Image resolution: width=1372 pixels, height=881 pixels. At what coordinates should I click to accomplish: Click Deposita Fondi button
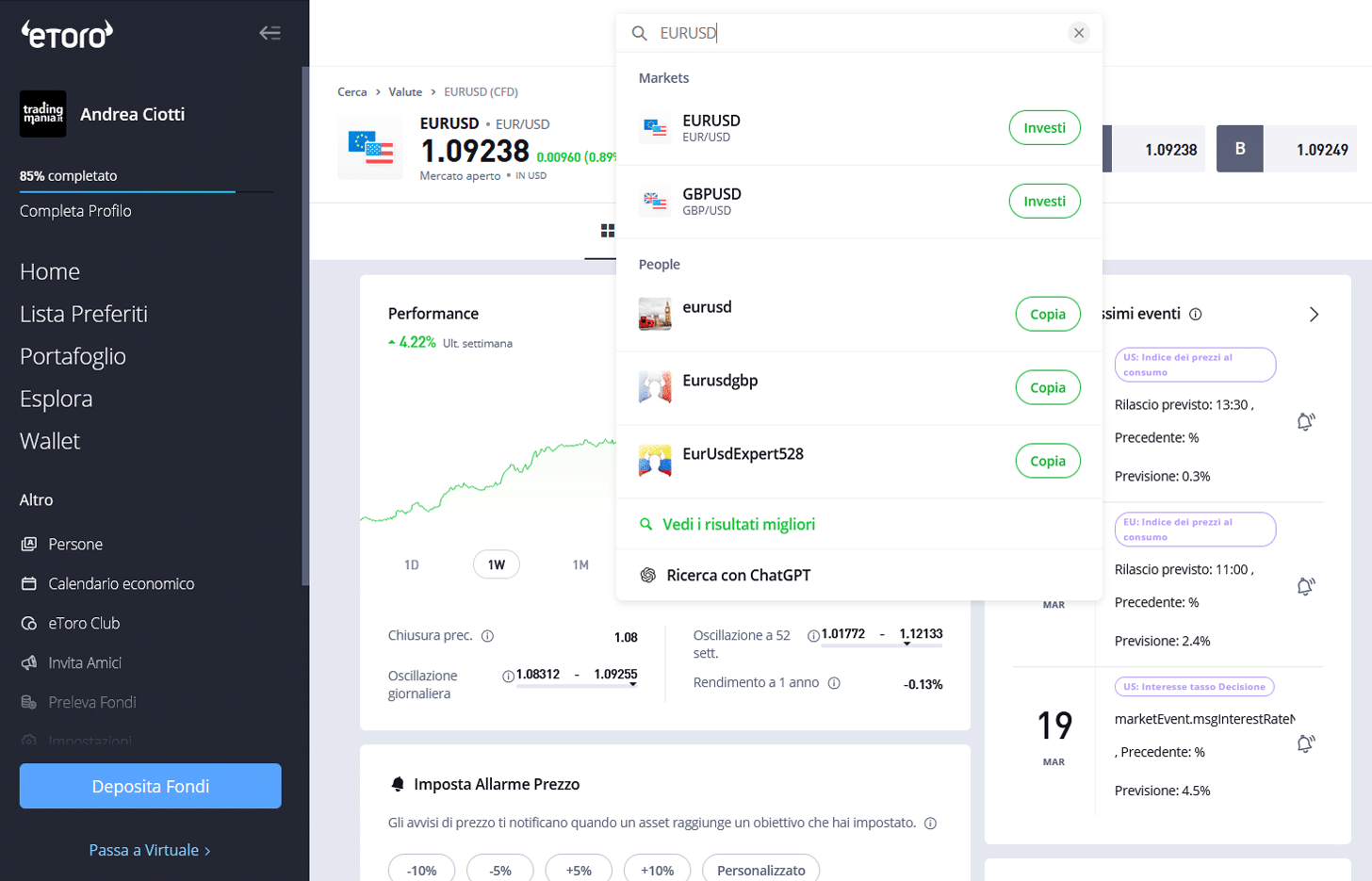pyautogui.click(x=151, y=786)
